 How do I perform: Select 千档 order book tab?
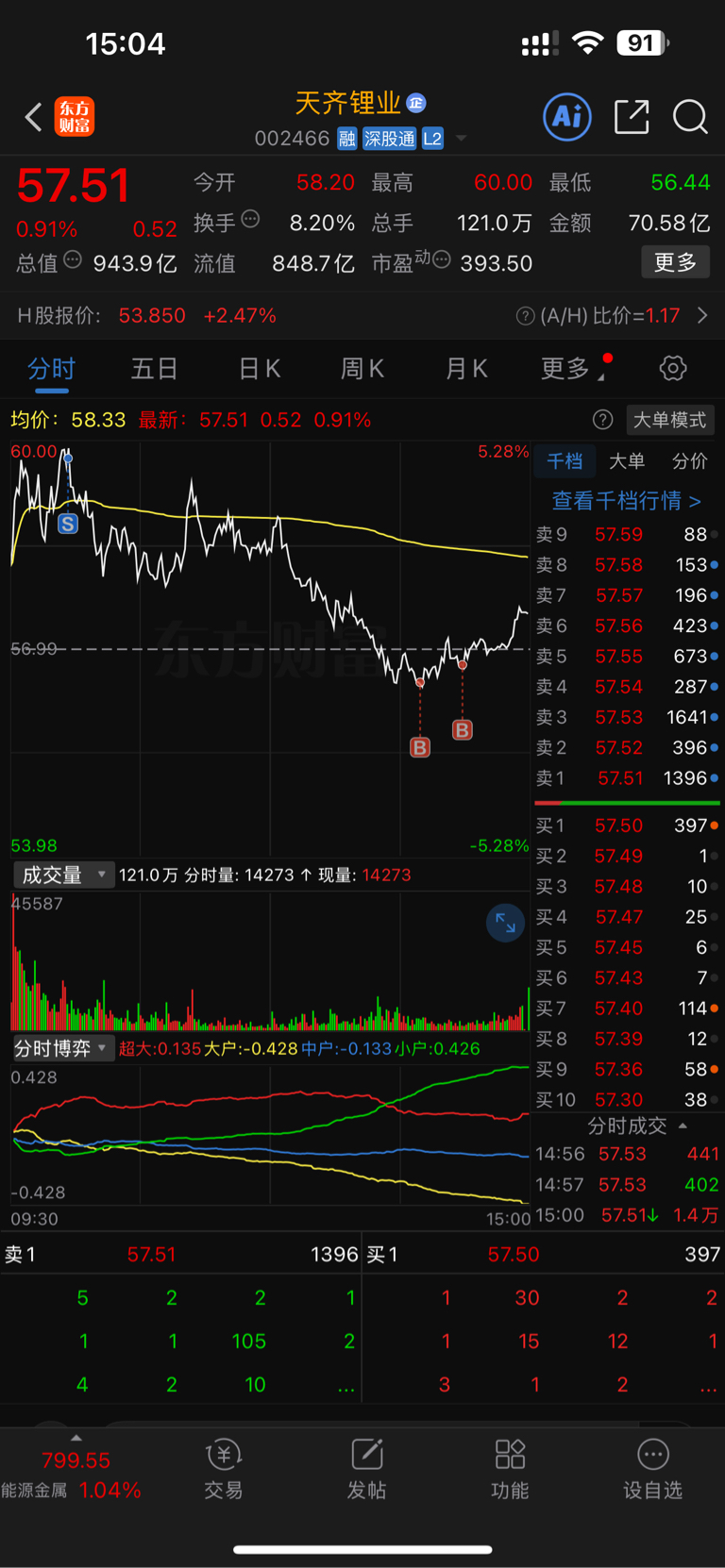click(x=565, y=461)
